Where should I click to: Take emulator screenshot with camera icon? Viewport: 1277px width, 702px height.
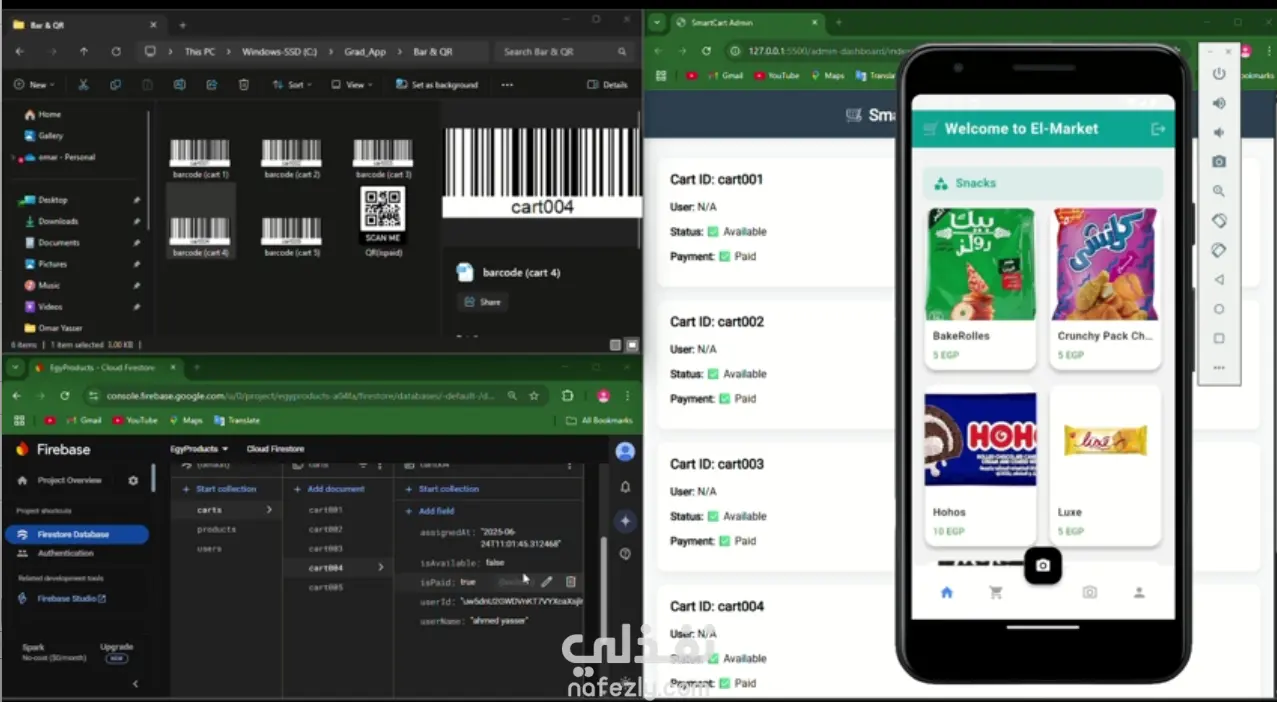(1219, 161)
